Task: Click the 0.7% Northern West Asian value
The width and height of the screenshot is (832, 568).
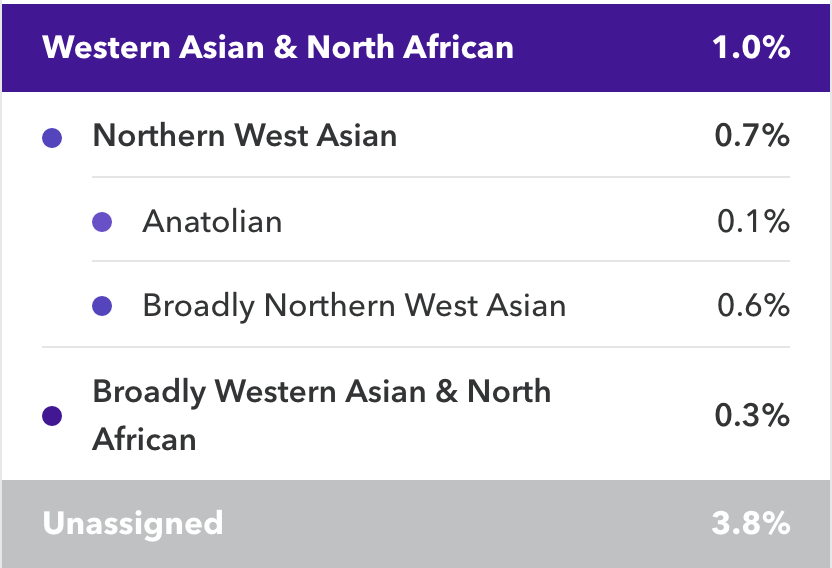Action: (x=752, y=135)
